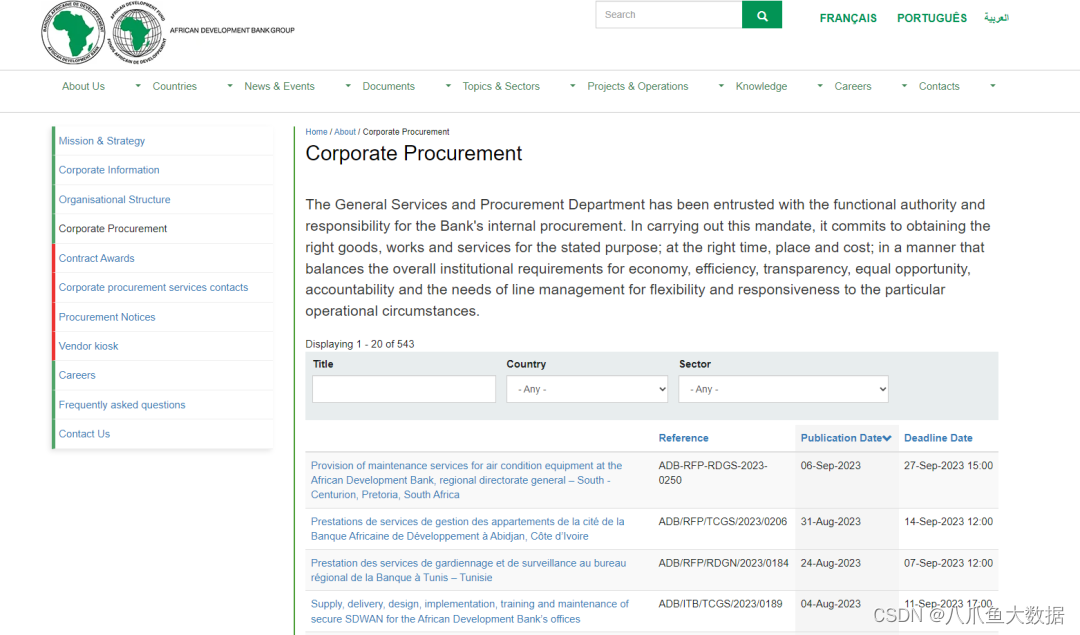
Task: Expand the arrow next to Projects & Operations
Action: [x=721, y=86]
